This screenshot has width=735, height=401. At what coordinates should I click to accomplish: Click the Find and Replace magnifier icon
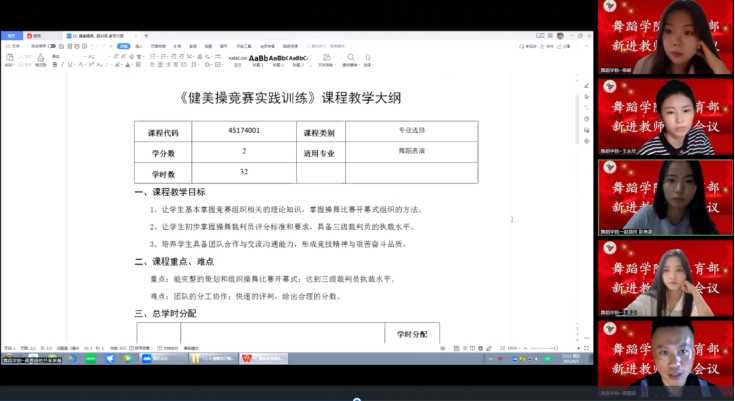[349, 58]
